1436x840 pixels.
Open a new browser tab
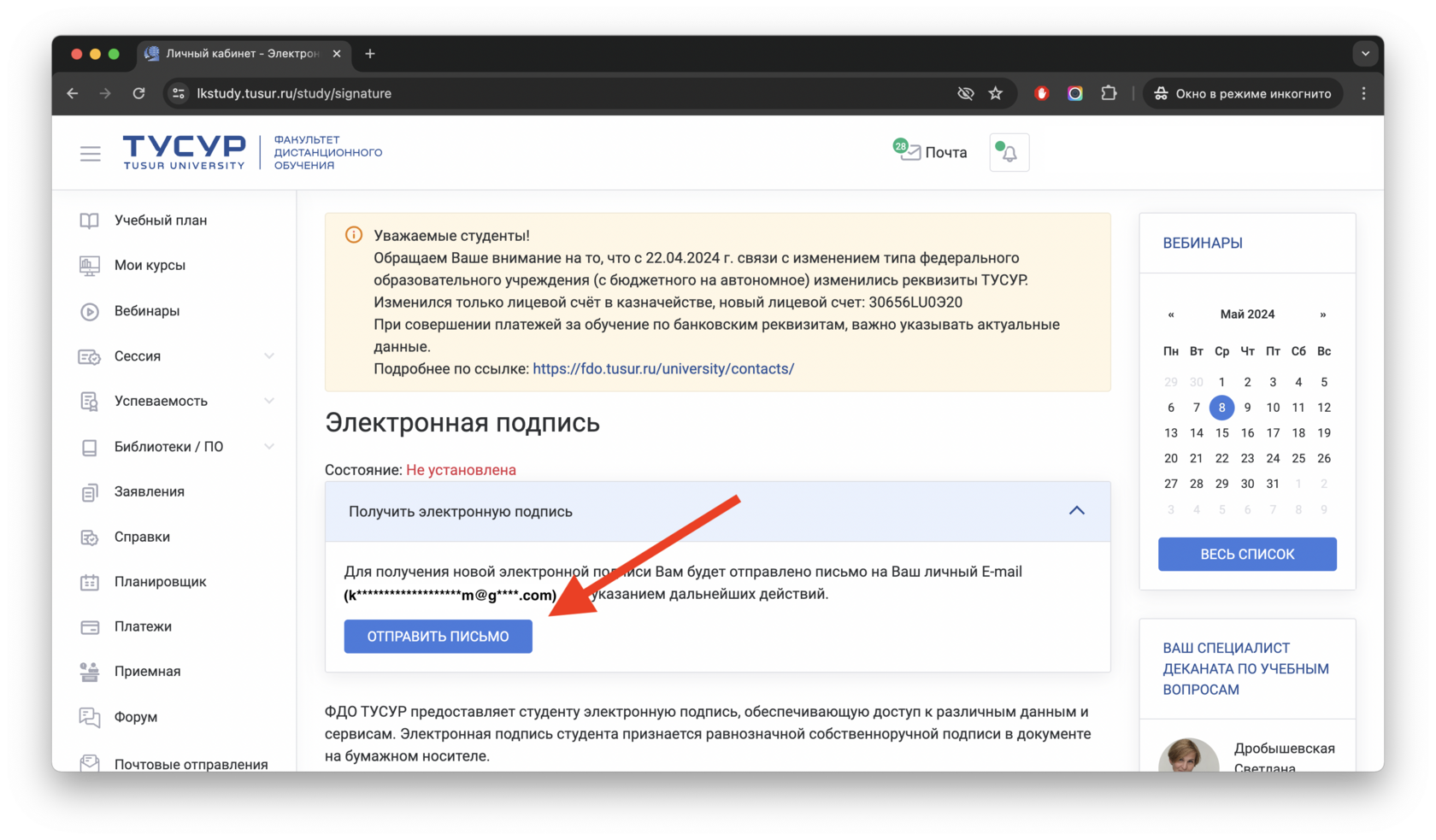click(370, 54)
